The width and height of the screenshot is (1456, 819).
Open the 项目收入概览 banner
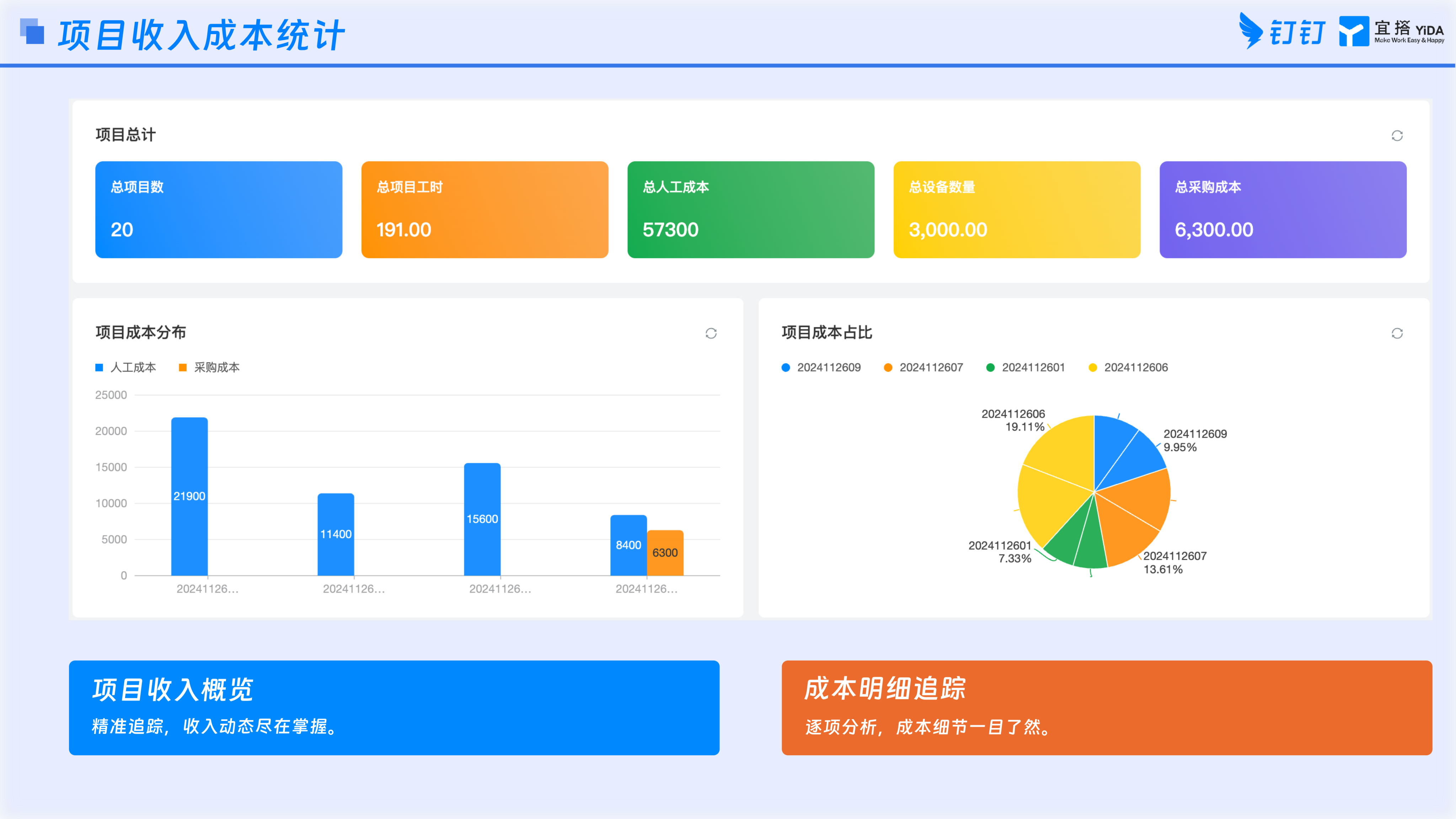click(394, 708)
